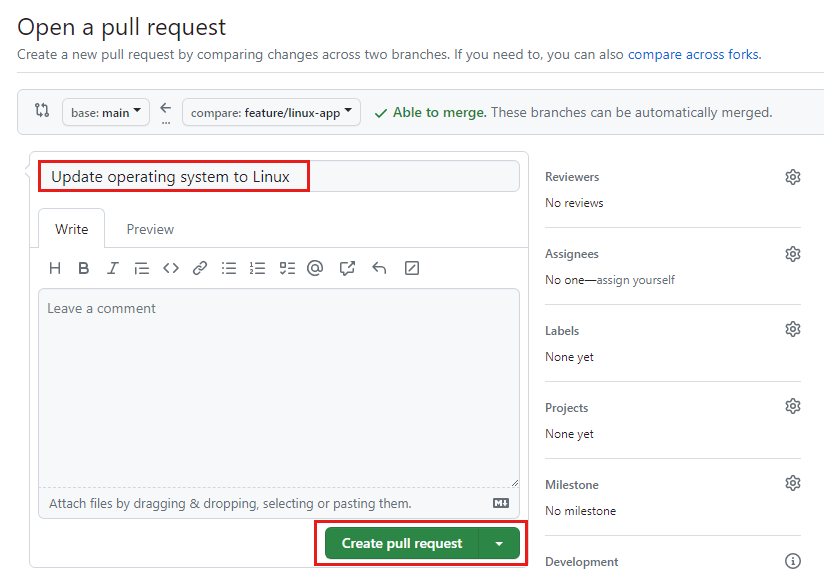Image resolution: width=824 pixels, height=581 pixels.
Task: Click the Open a pull request heading
Action: click(121, 27)
